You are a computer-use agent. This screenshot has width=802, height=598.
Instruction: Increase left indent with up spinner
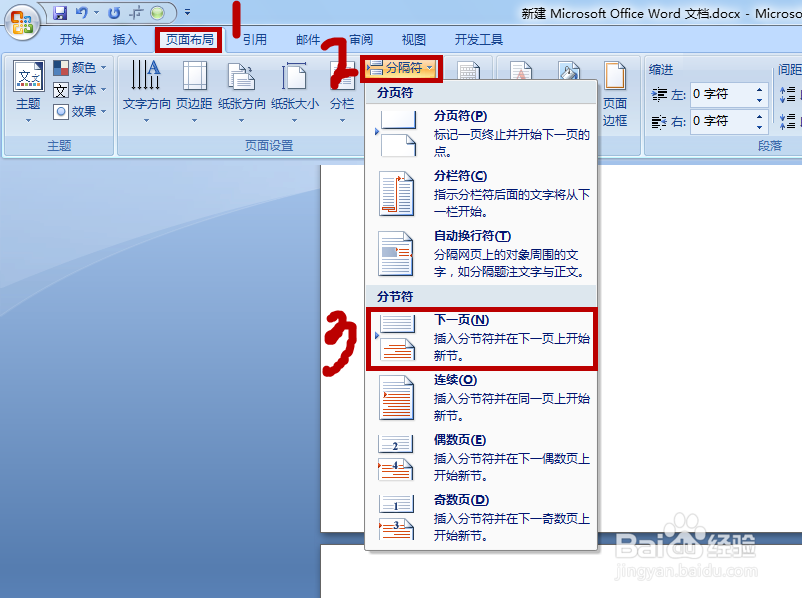pyautogui.click(x=760, y=89)
